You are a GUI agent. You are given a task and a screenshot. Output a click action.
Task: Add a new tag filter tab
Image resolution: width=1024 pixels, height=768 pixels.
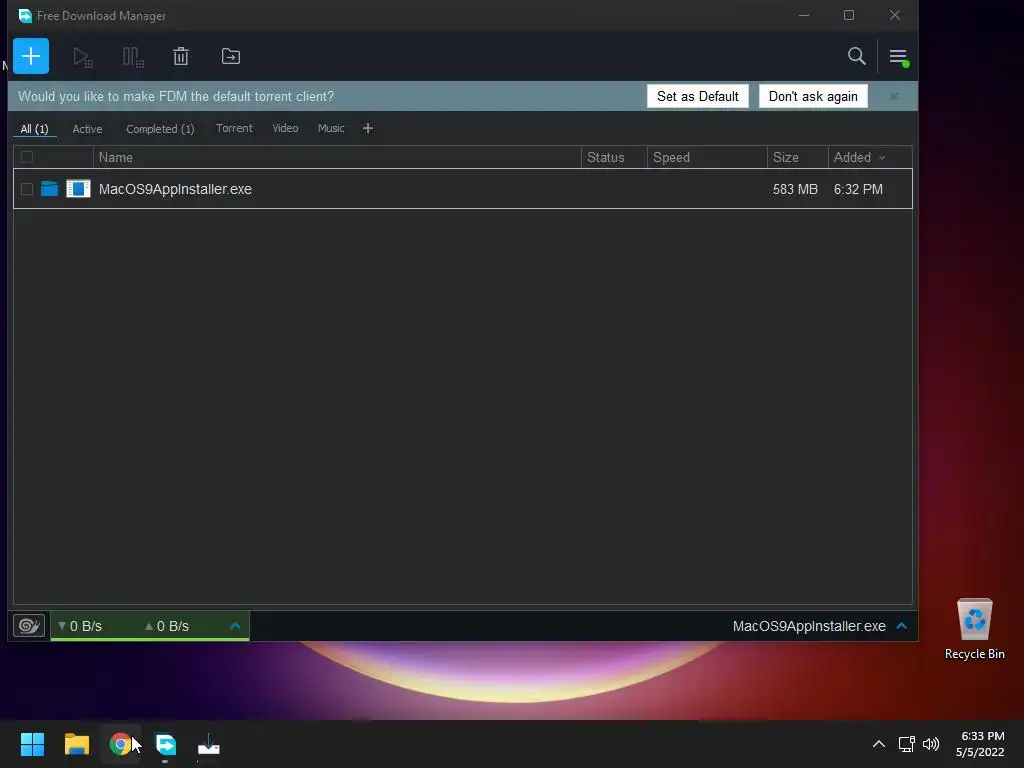368,128
